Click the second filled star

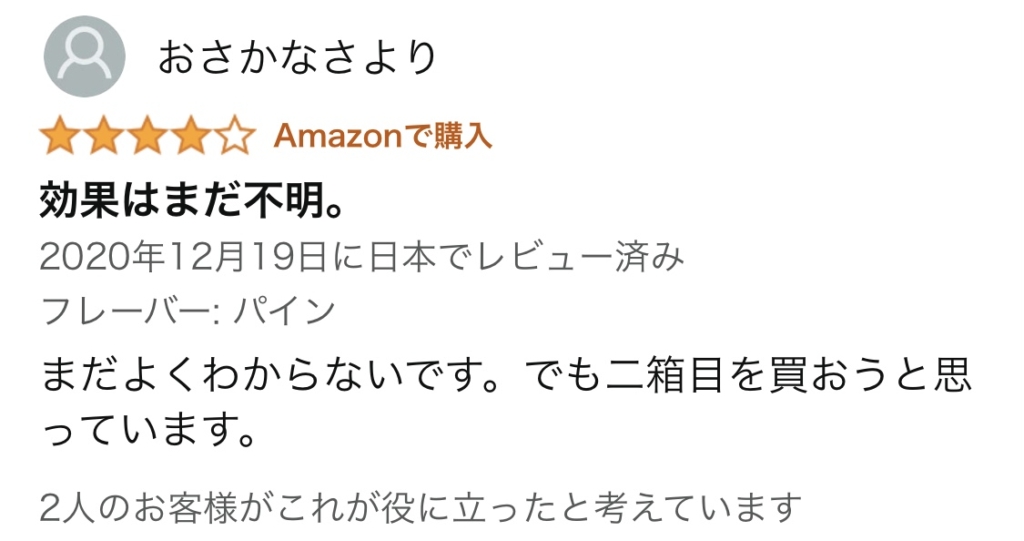click(104, 136)
